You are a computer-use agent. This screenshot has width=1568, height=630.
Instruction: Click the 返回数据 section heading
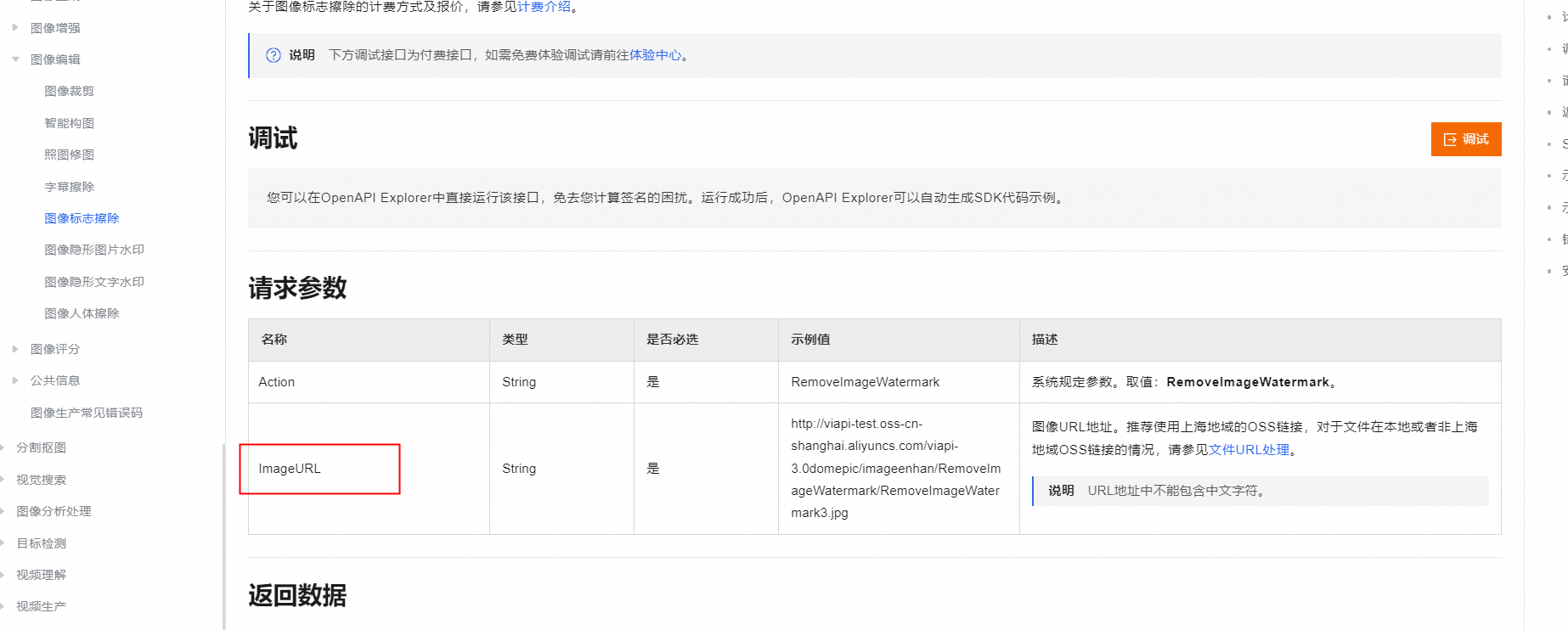pyautogui.click(x=297, y=595)
